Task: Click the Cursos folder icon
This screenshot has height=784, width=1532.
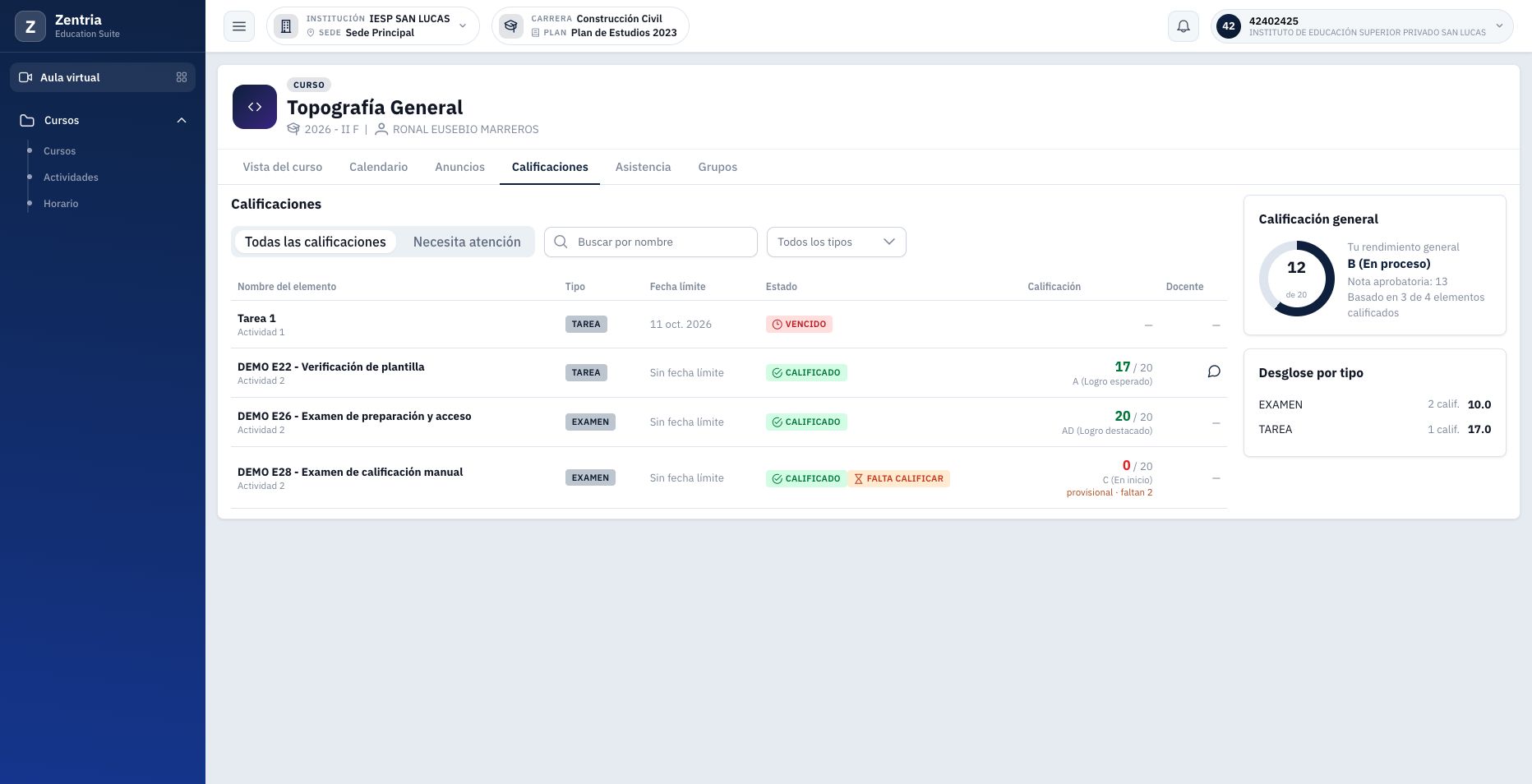Action: click(27, 120)
